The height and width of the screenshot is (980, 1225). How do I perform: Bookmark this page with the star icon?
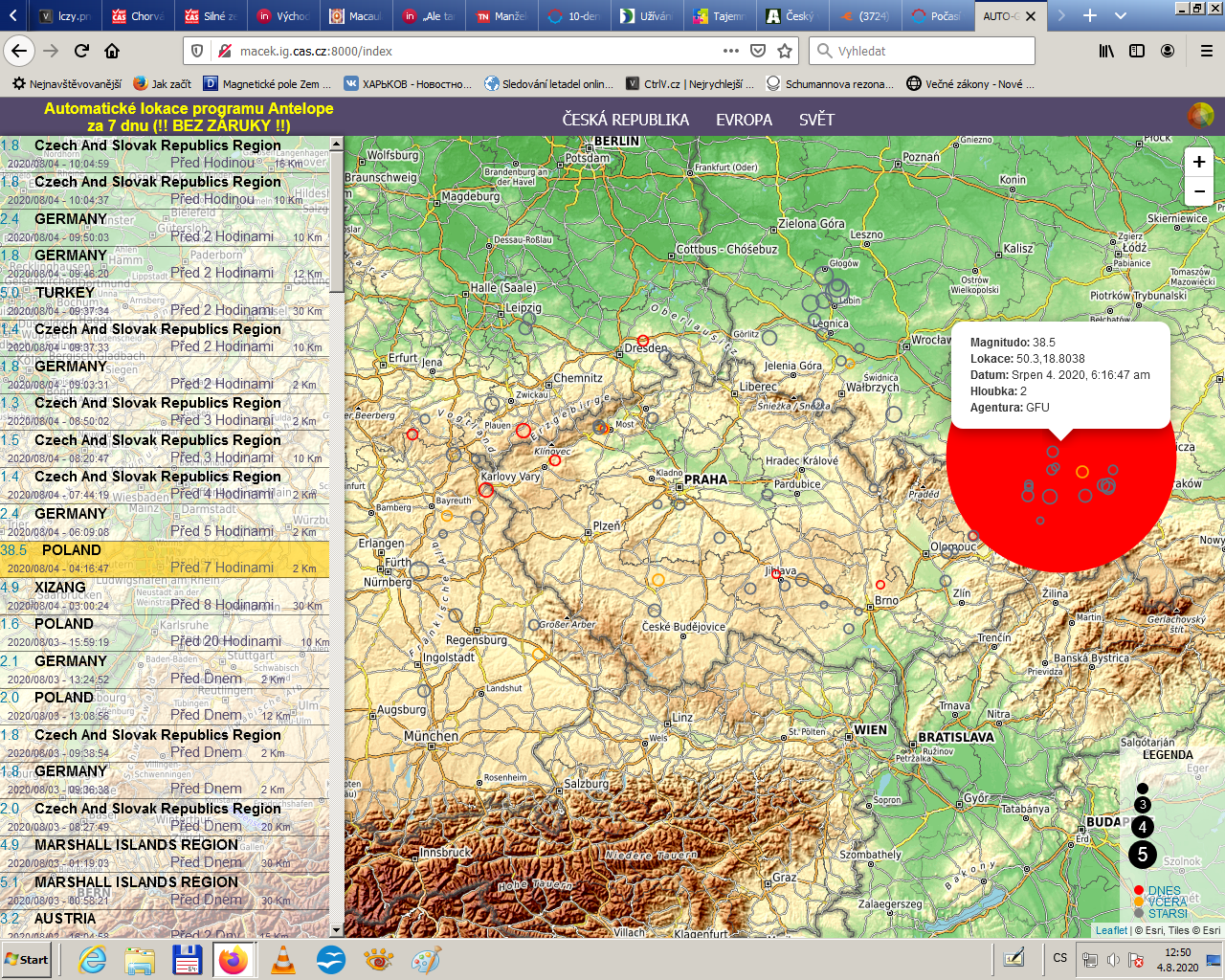(x=785, y=51)
